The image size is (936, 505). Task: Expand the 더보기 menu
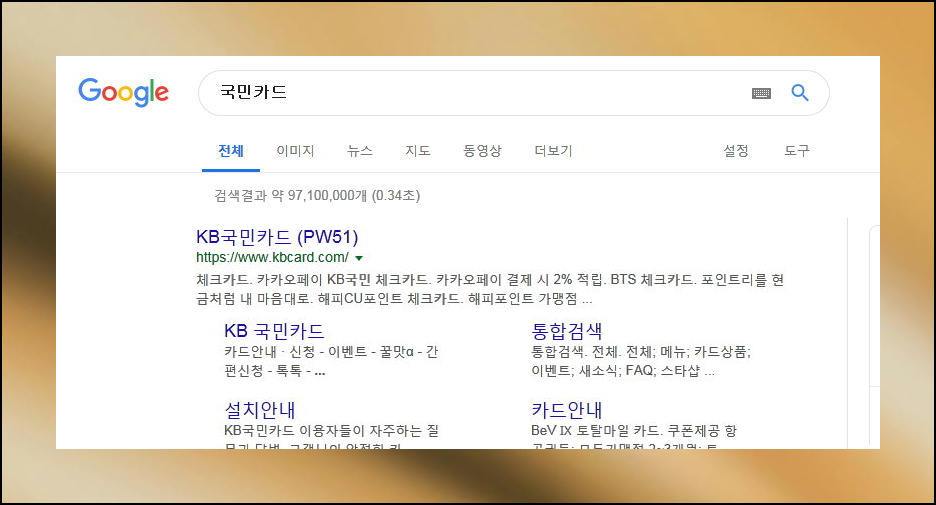(553, 151)
